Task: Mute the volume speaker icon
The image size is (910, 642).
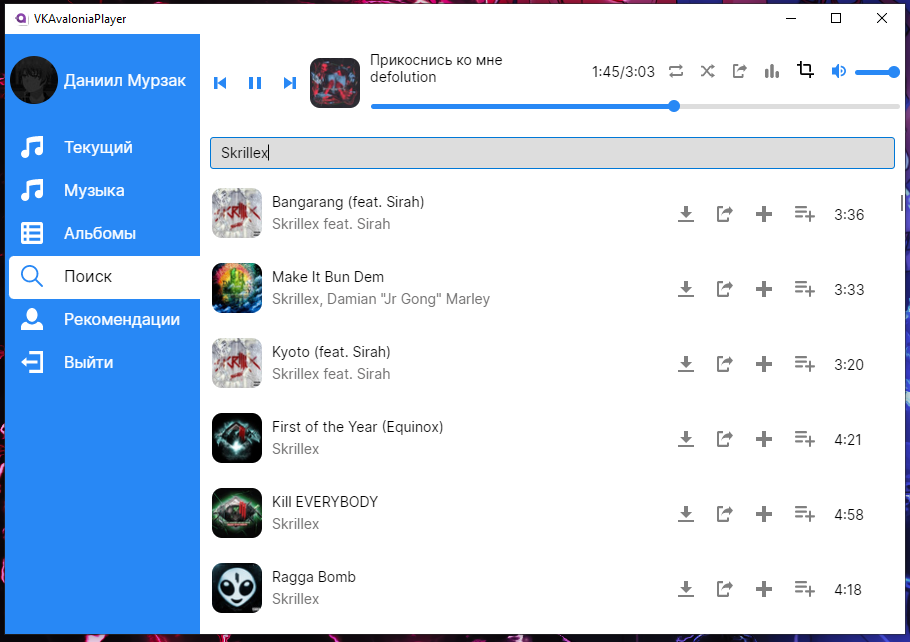Action: point(839,71)
